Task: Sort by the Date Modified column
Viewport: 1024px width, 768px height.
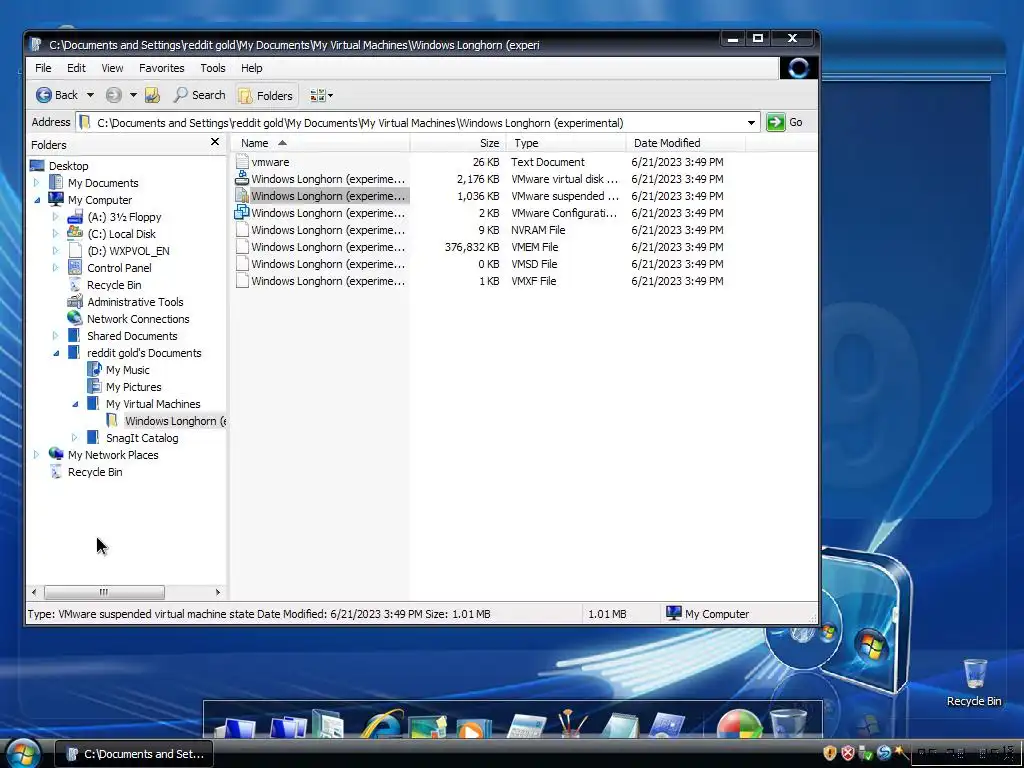Action: pyautogui.click(x=685, y=143)
